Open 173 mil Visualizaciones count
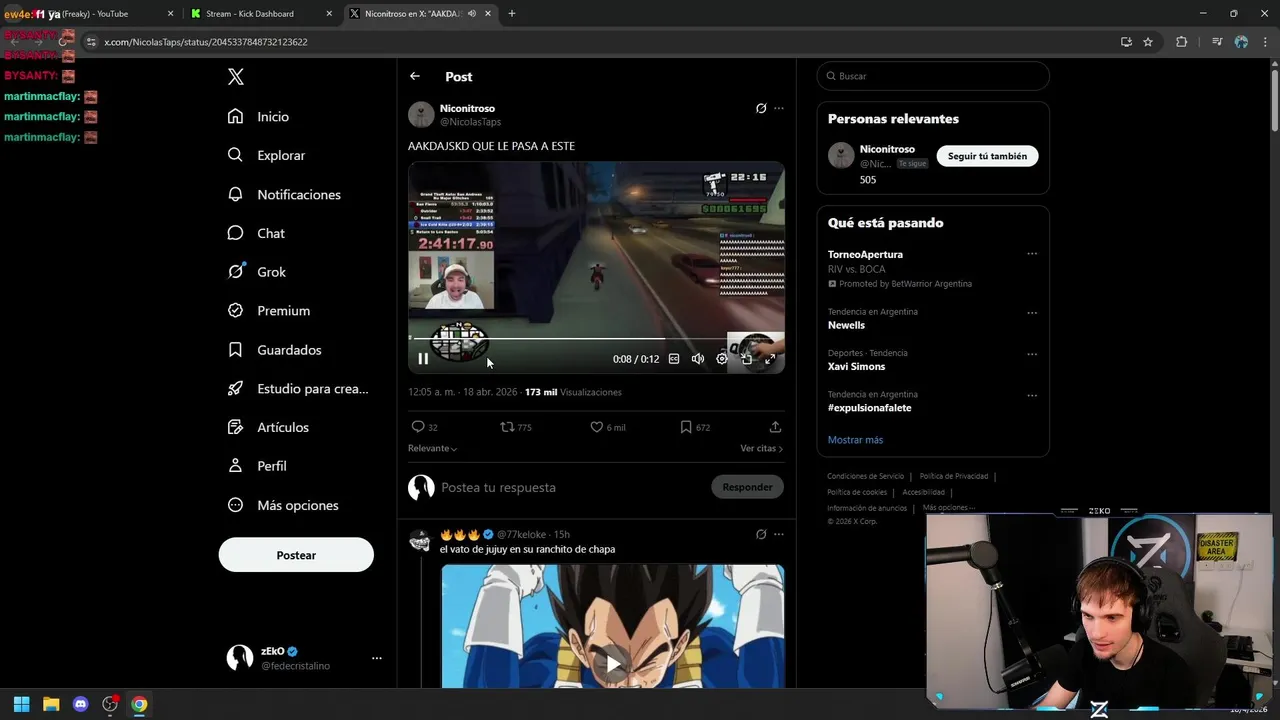Image resolution: width=1280 pixels, height=720 pixels. point(573,392)
